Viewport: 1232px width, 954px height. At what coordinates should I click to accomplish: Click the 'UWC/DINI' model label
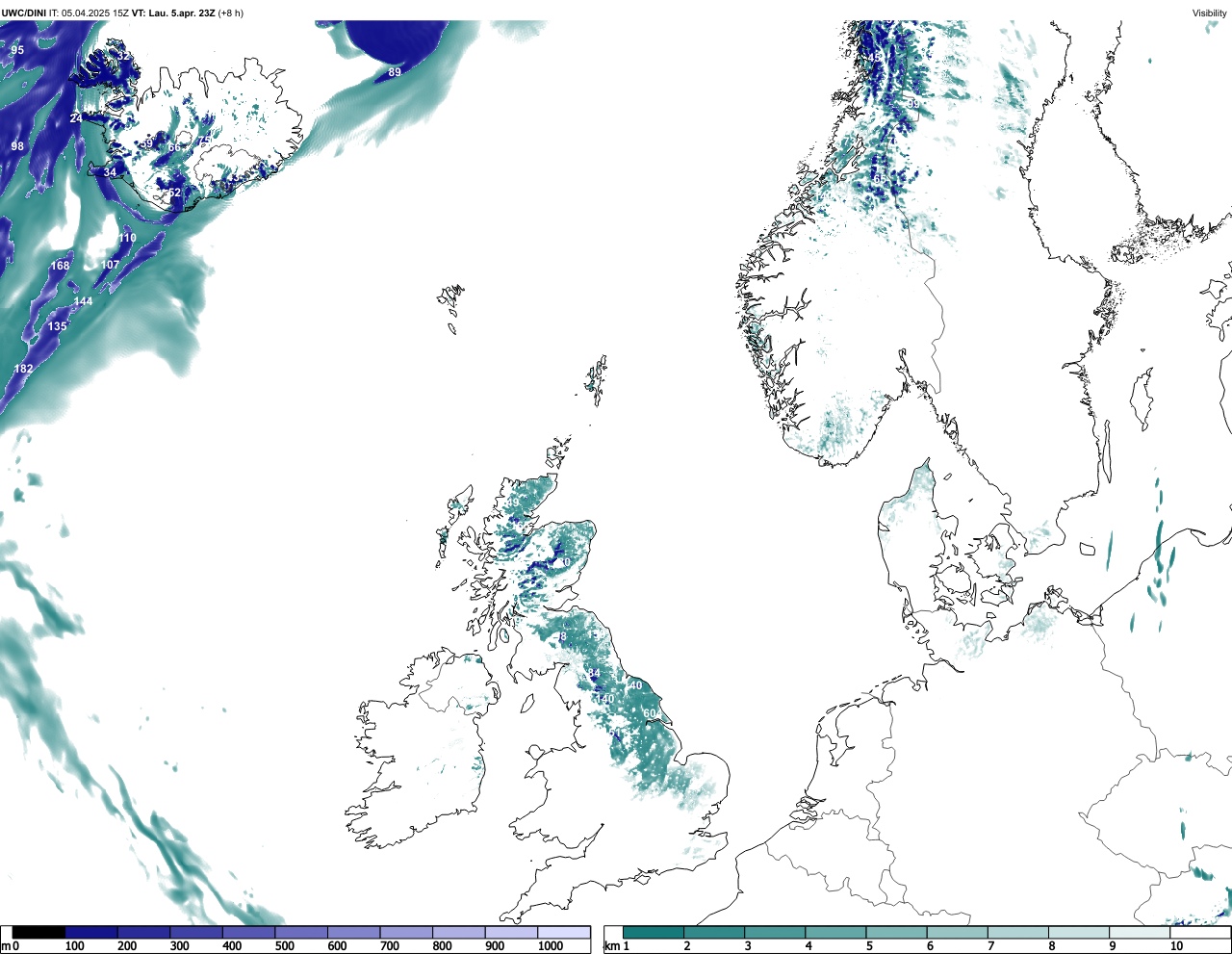click(23, 13)
